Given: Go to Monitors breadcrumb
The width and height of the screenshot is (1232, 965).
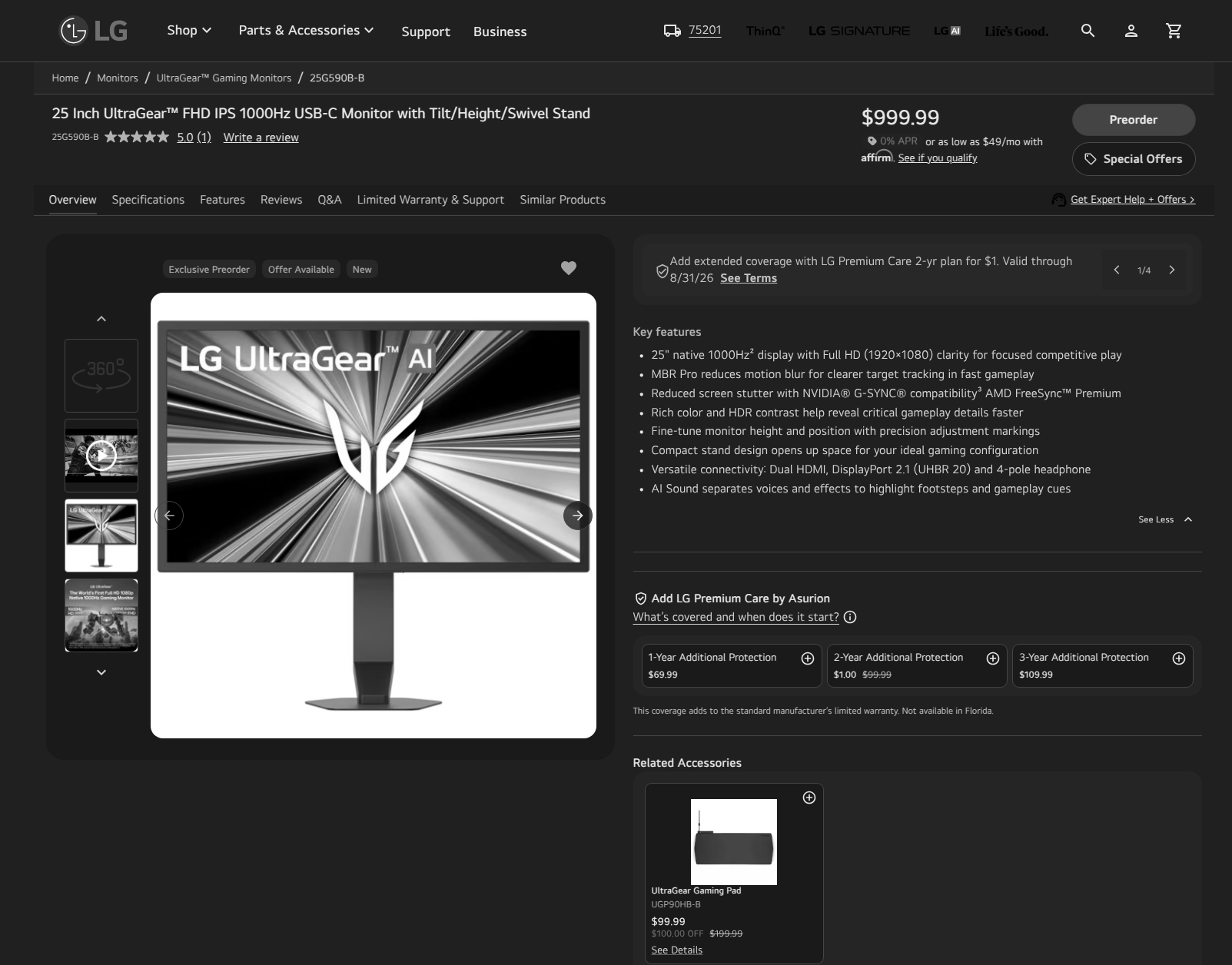Looking at the screenshot, I should click(x=118, y=78).
